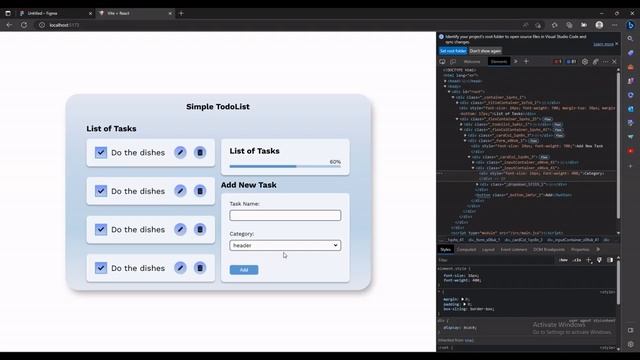640x360 pixels.
Task: Open the DevTools three-dots customize menu
Action: pos(605,62)
